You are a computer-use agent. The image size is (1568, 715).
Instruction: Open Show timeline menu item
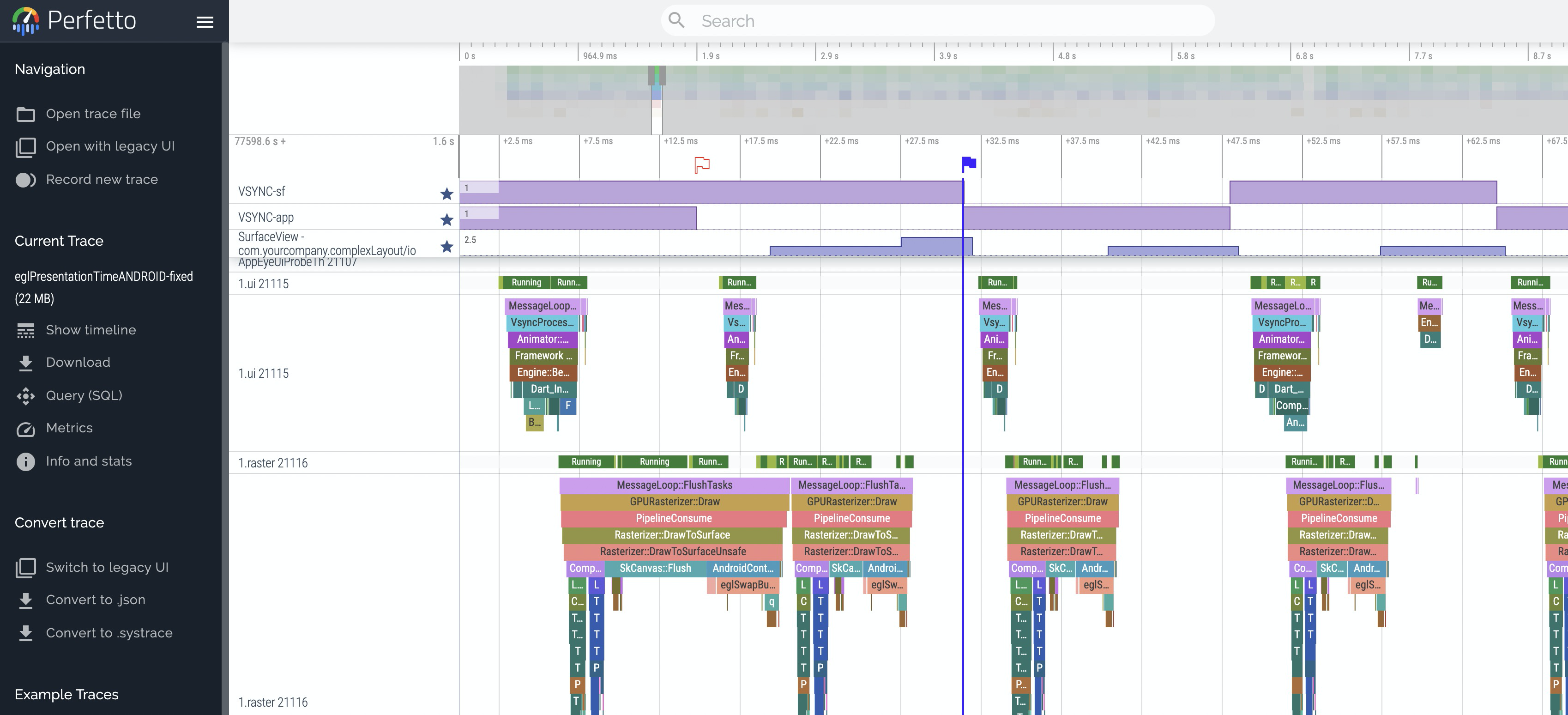point(90,329)
